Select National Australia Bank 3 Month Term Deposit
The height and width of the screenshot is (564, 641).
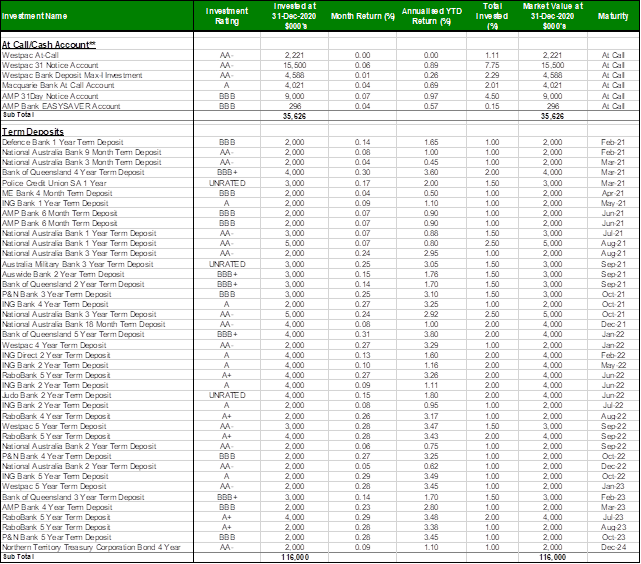(x=81, y=162)
